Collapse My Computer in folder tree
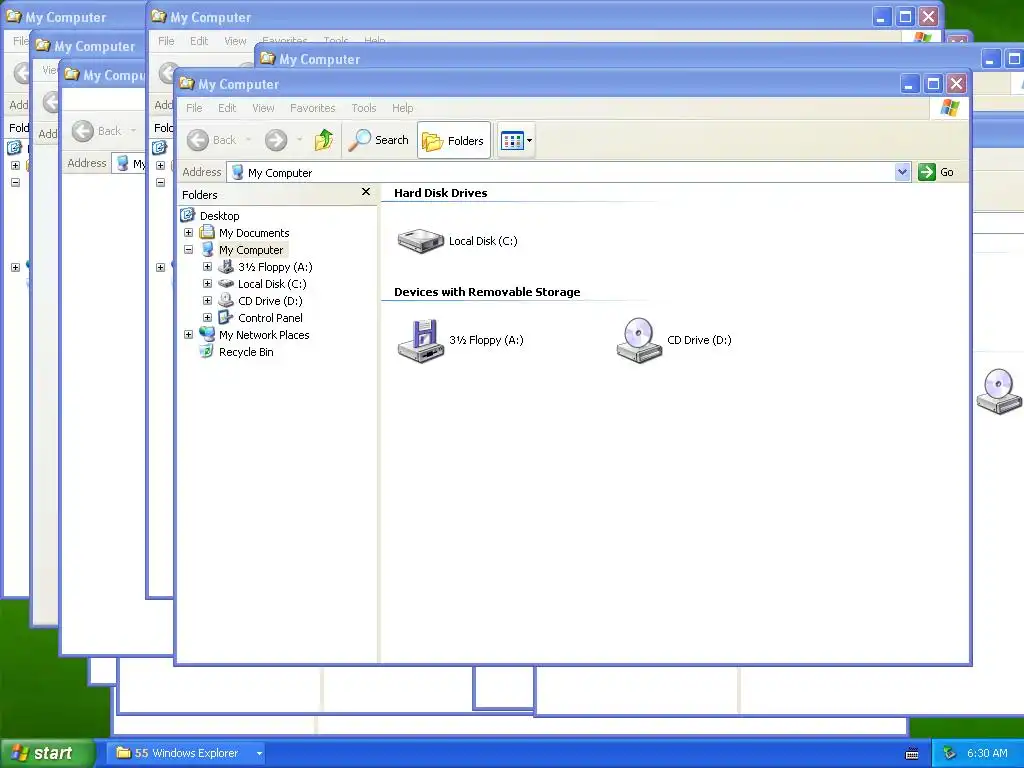The width and height of the screenshot is (1024, 768). tap(188, 249)
